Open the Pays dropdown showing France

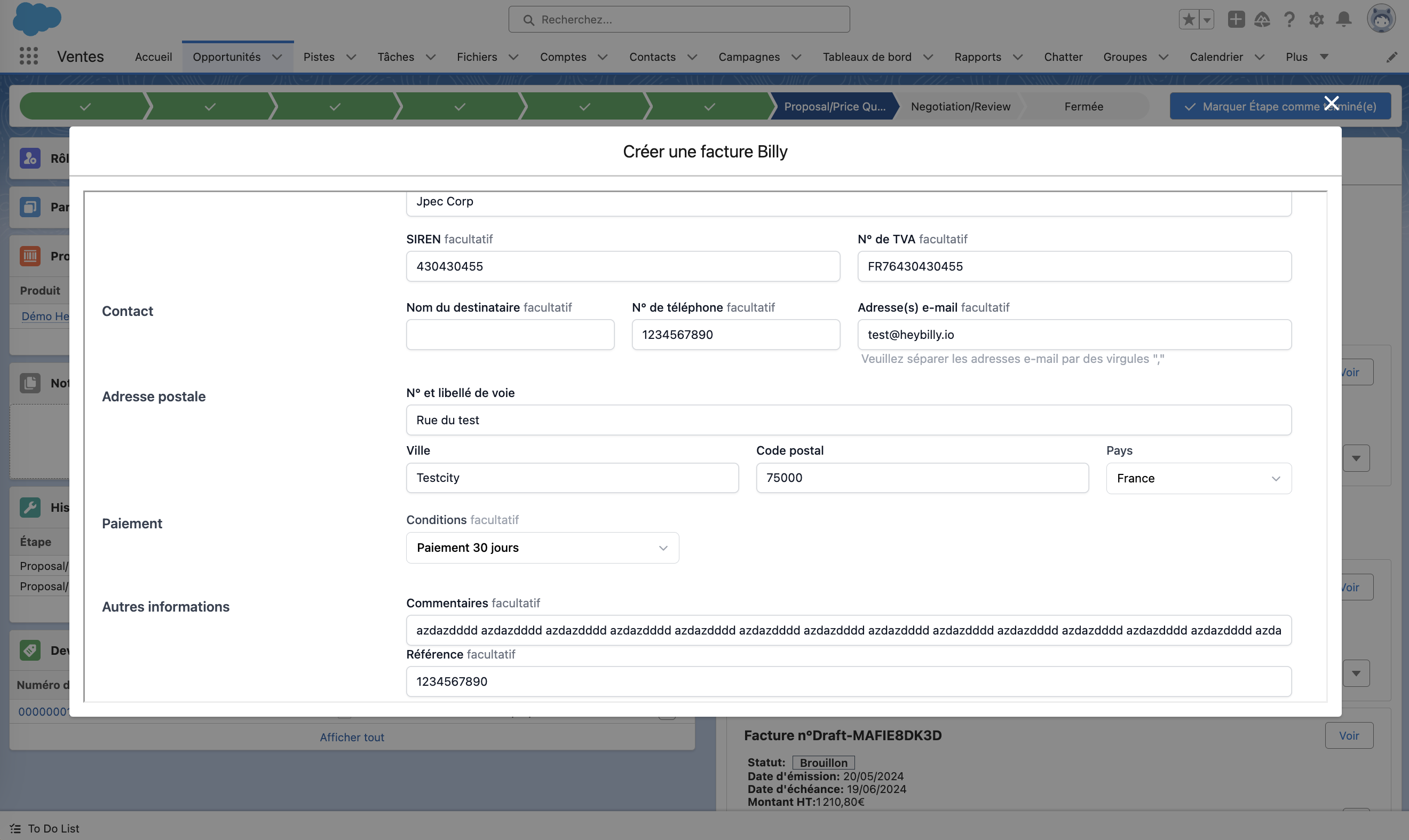click(x=1199, y=478)
